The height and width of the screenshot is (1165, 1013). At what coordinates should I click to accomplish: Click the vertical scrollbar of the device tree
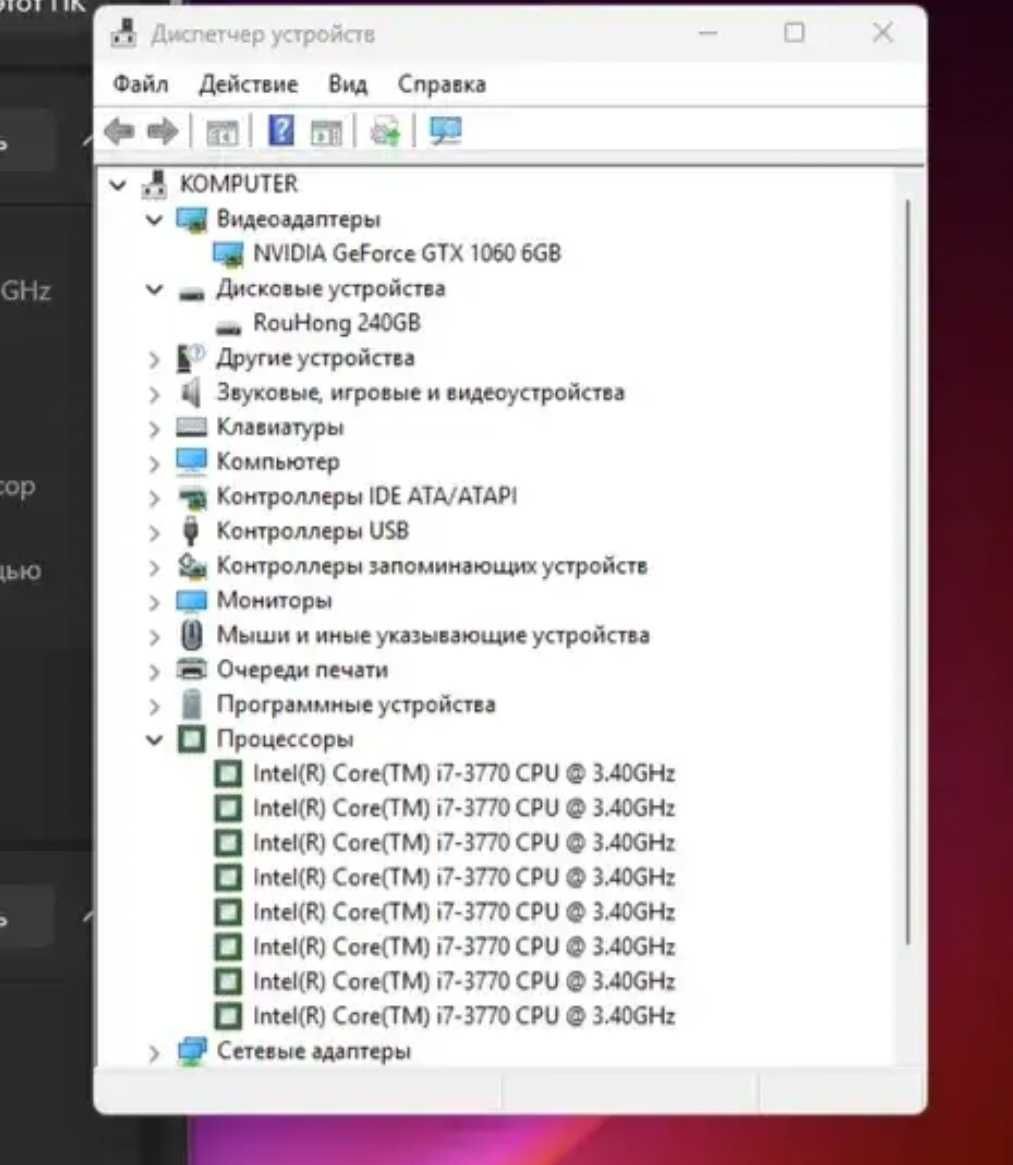click(x=907, y=572)
